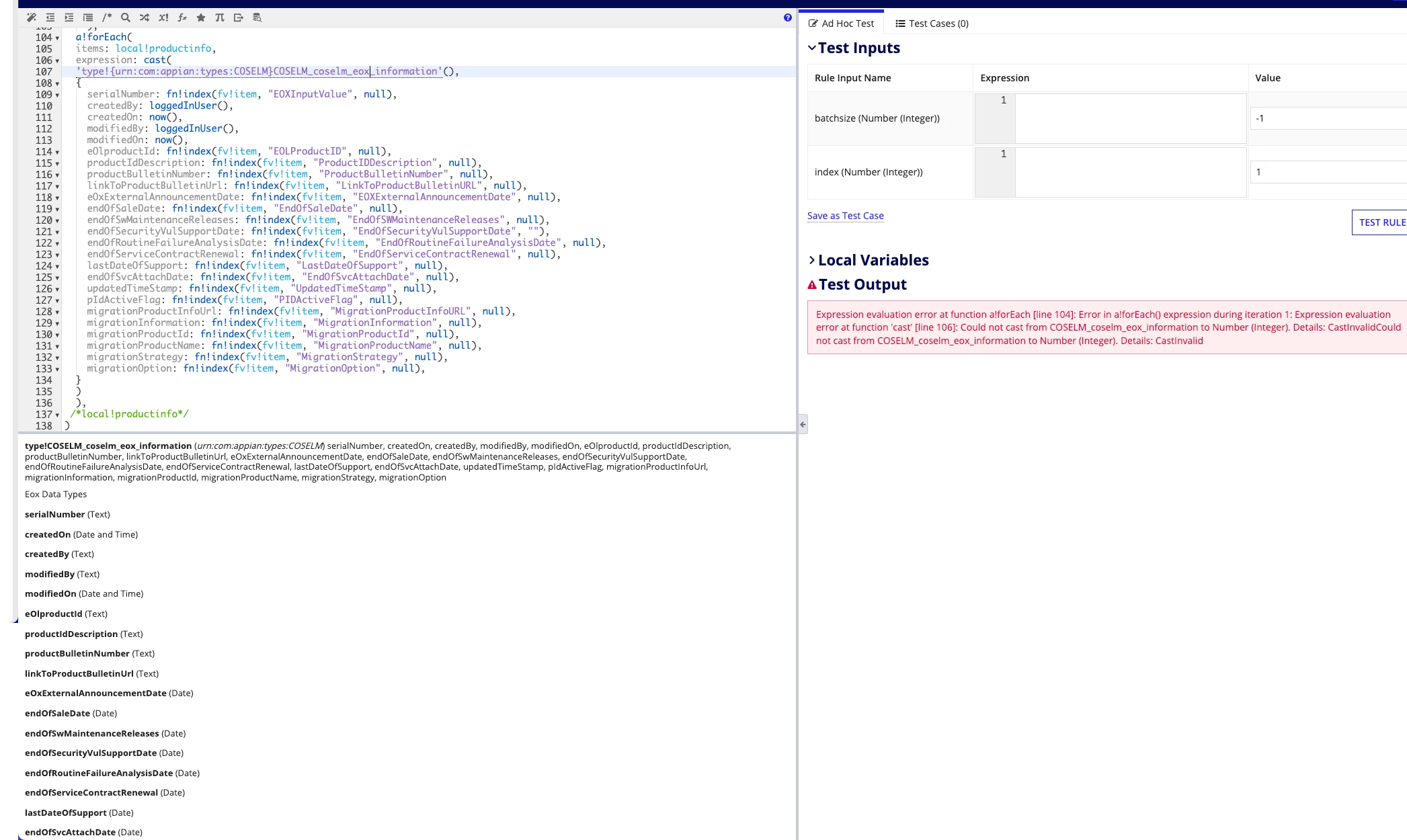Click lastDateOfSupport (Date) doc entry
Viewport: 1407px width, 840px height.
pyautogui.click(x=79, y=812)
